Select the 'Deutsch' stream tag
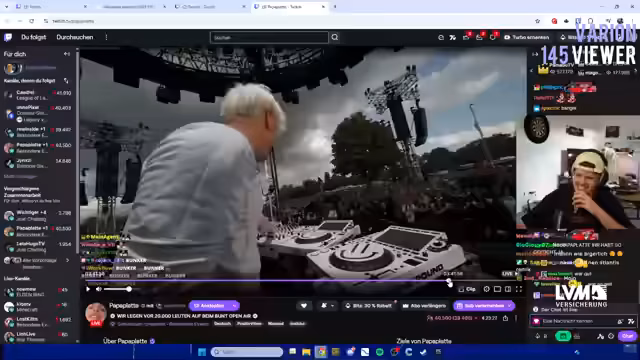640x360 pixels. pos(222,324)
